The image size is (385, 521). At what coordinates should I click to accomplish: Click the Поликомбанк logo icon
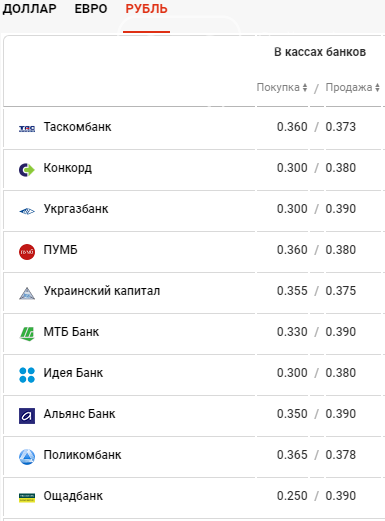point(27,457)
